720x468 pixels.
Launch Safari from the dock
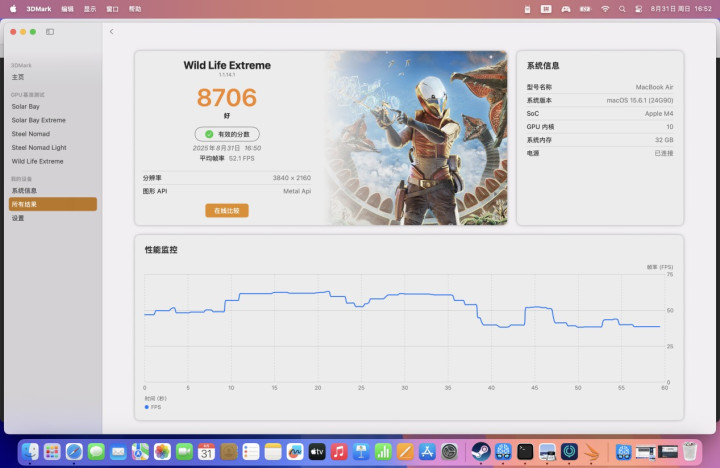click(74, 452)
